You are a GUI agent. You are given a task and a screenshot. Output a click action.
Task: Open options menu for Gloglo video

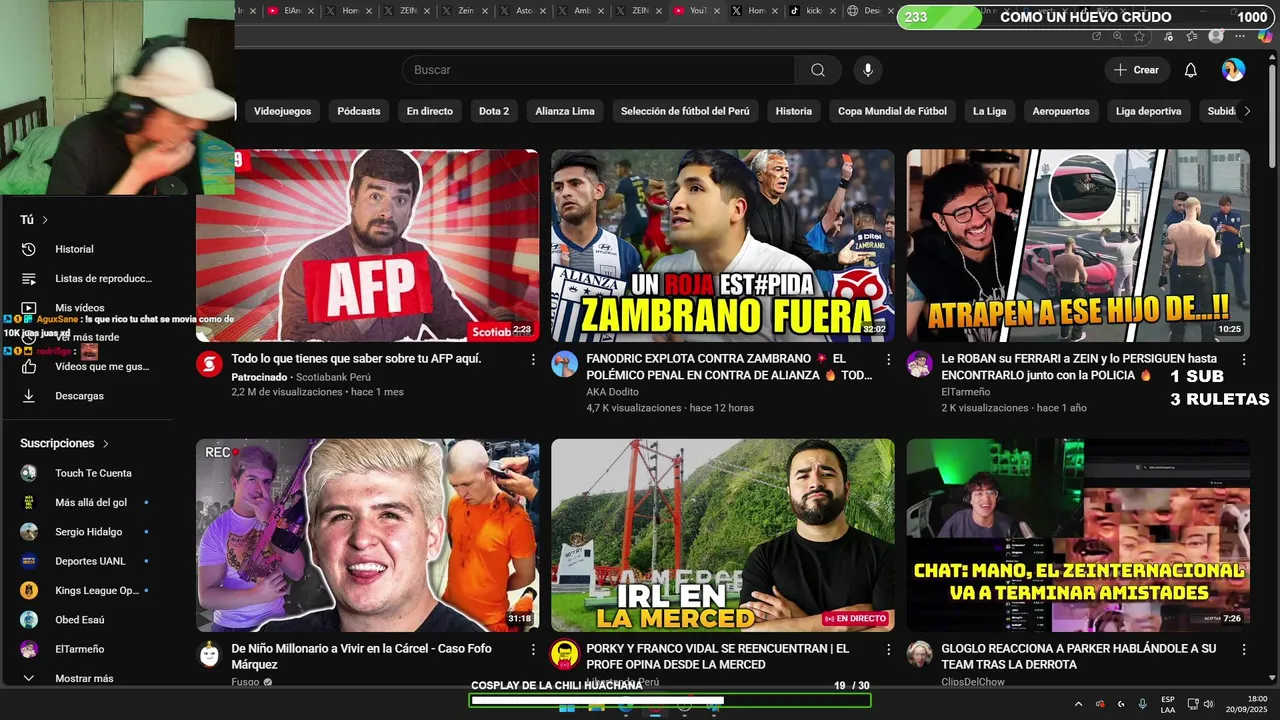click(x=1244, y=649)
